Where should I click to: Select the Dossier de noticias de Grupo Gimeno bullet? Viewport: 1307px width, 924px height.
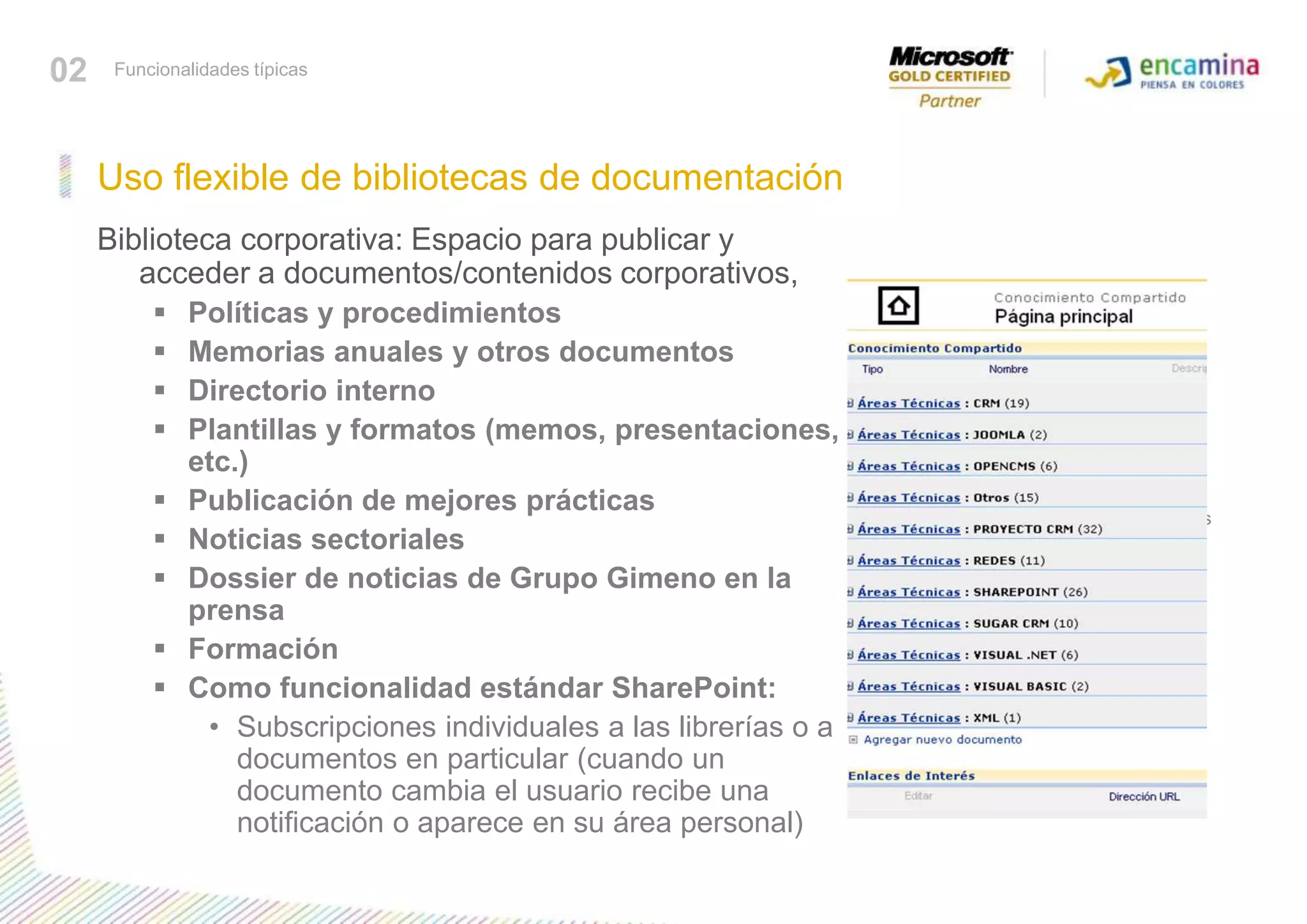click(489, 594)
